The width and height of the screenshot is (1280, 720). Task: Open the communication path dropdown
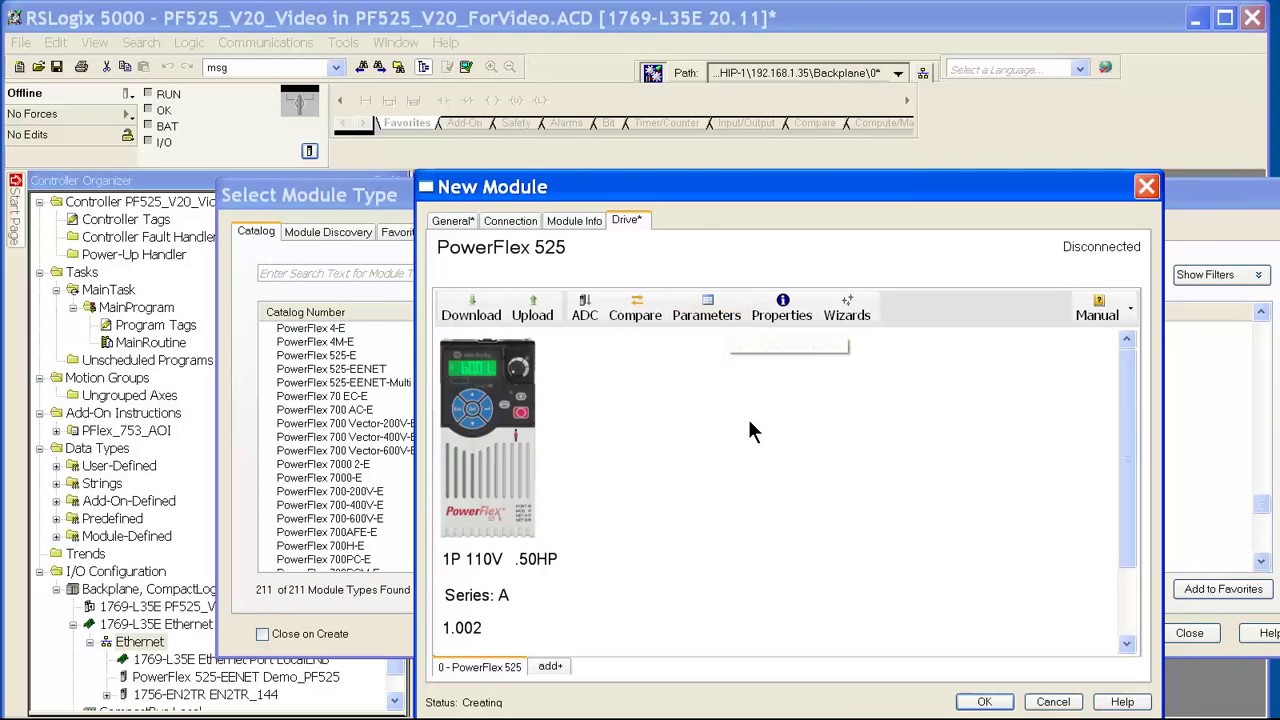pos(898,73)
